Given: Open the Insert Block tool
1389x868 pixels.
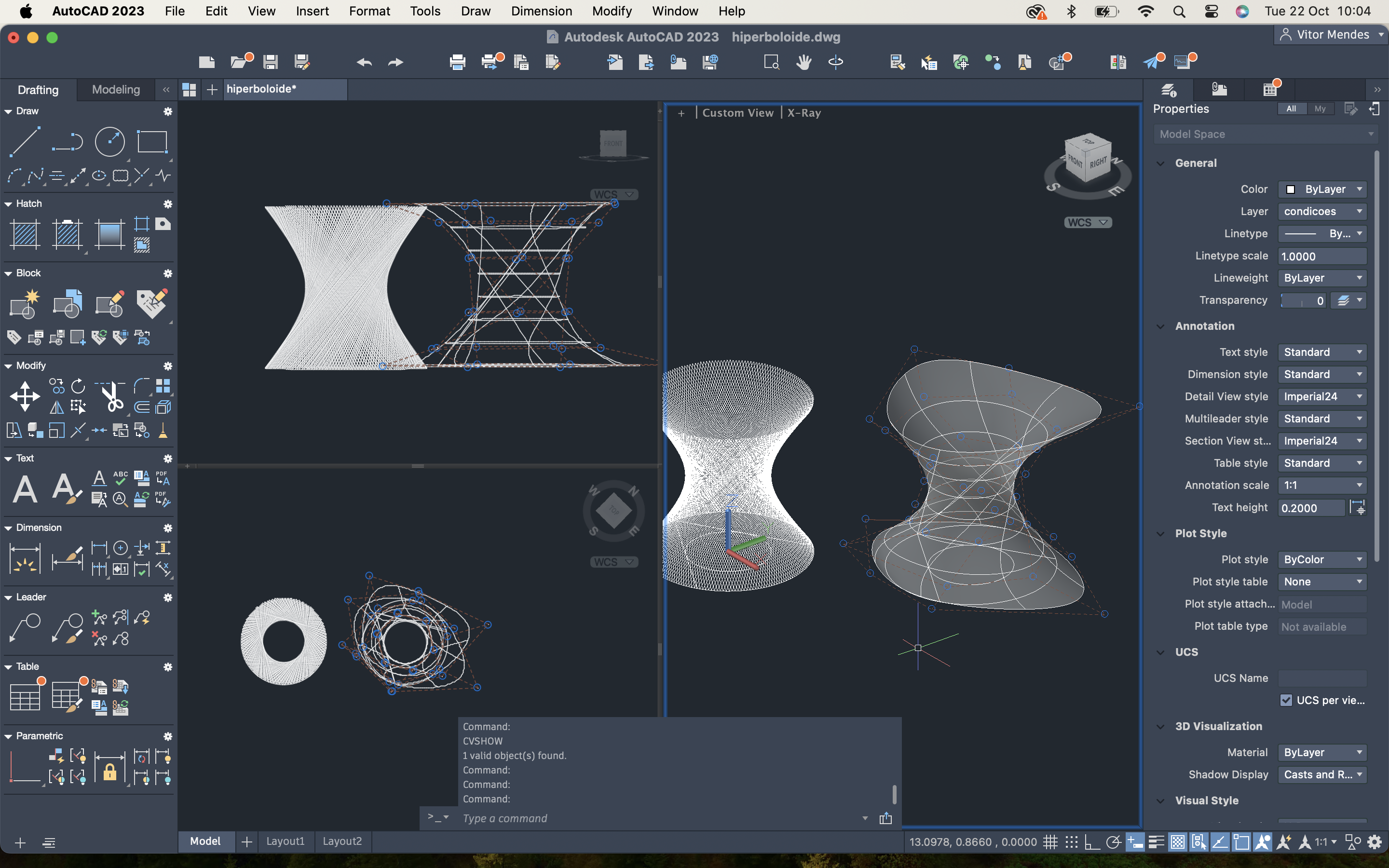Looking at the screenshot, I should click(67, 304).
